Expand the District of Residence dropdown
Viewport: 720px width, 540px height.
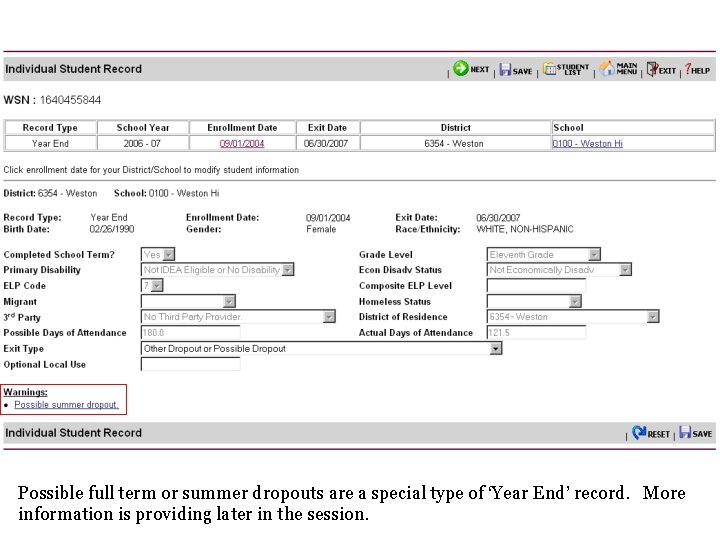click(x=652, y=317)
